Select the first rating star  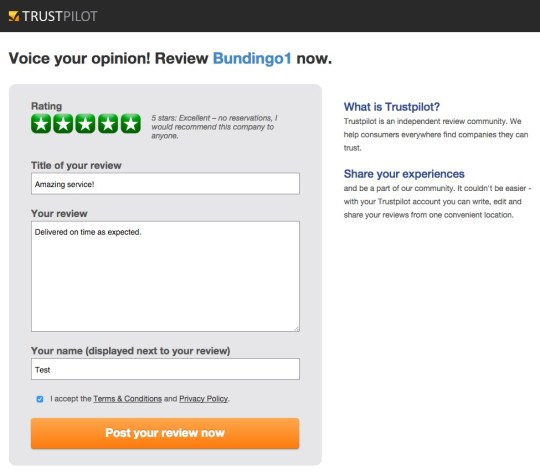point(41,123)
